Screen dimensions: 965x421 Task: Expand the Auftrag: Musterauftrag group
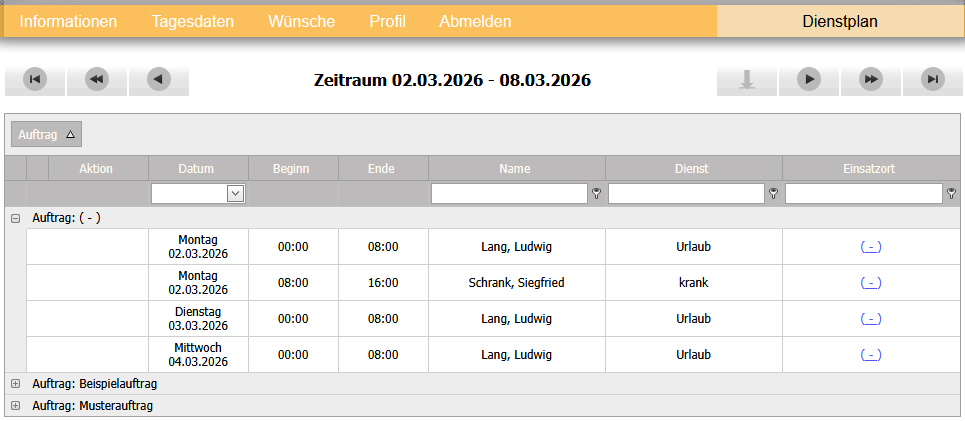[x=15, y=406]
